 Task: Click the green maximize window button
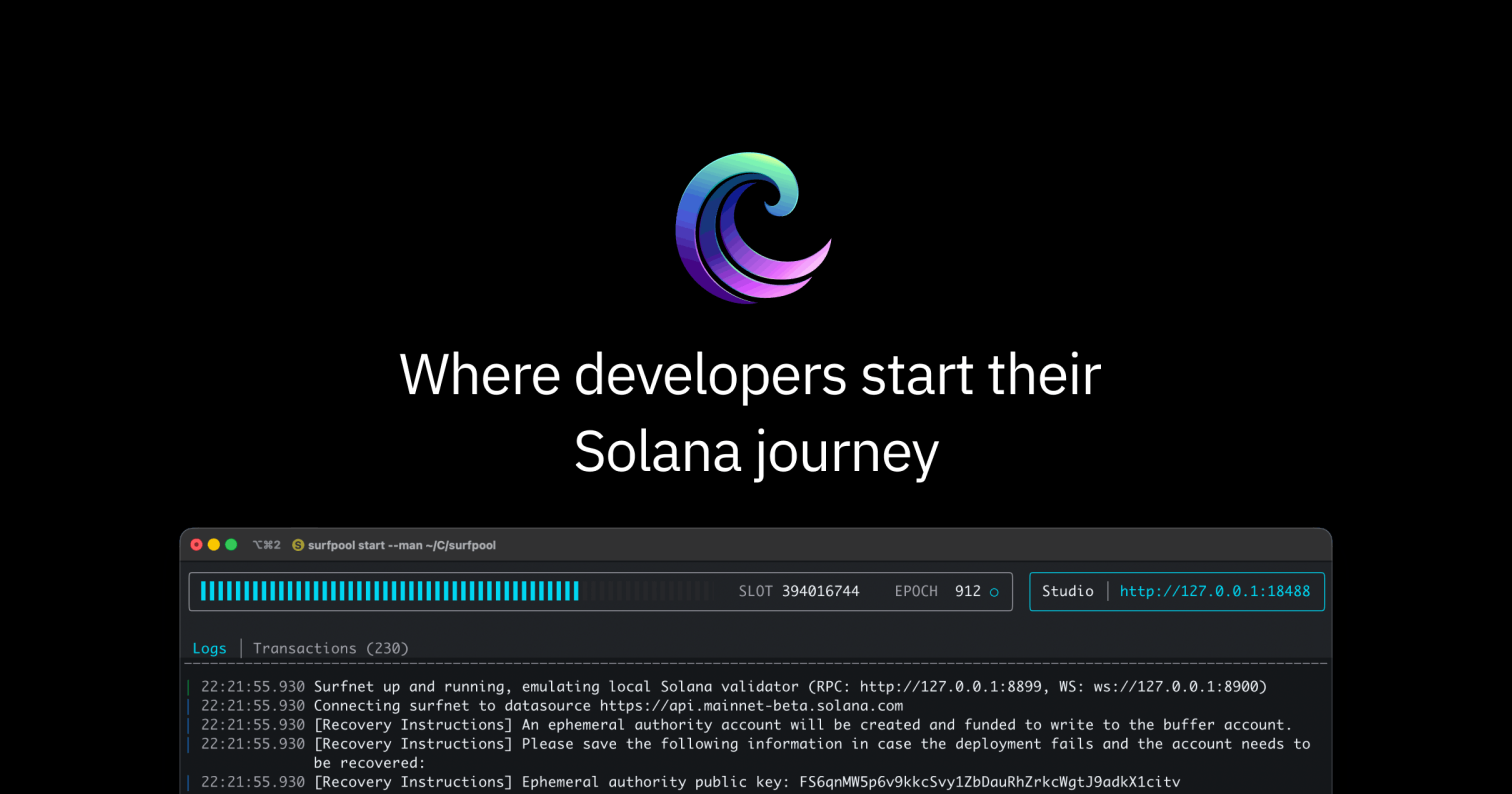[231, 545]
